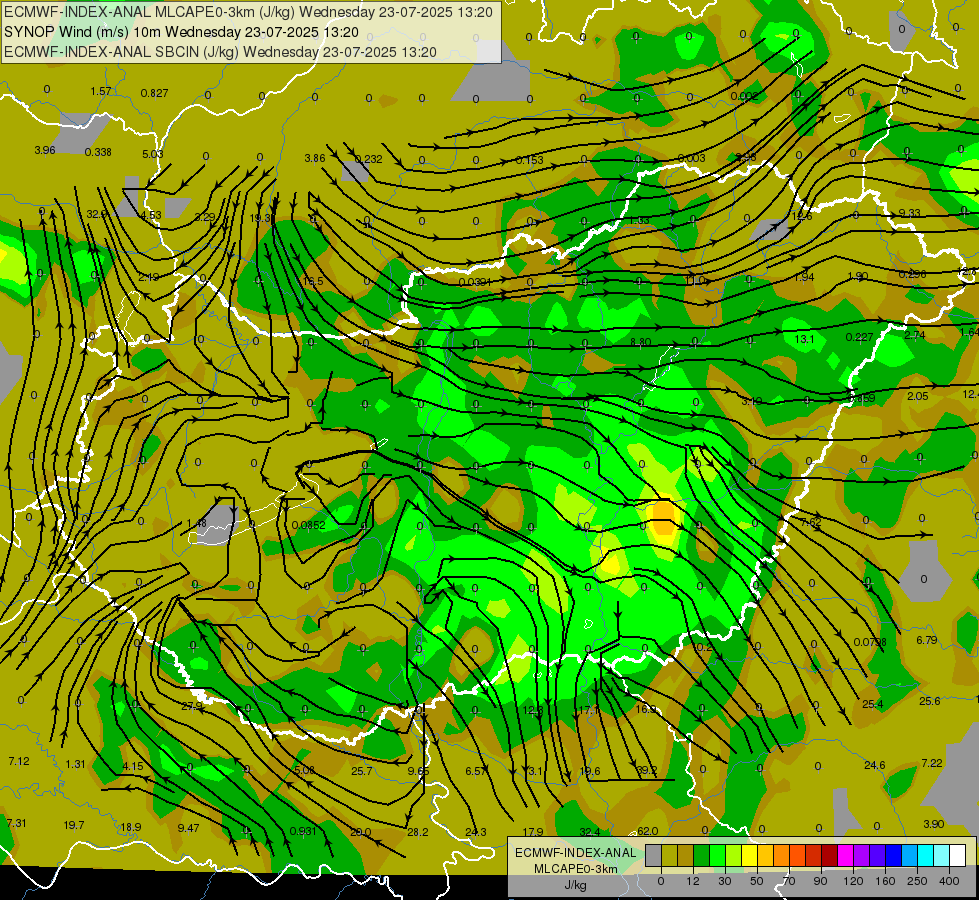The height and width of the screenshot is (900, 979).
Task: Click the map value 4.15
Action: tap(133, 766)
